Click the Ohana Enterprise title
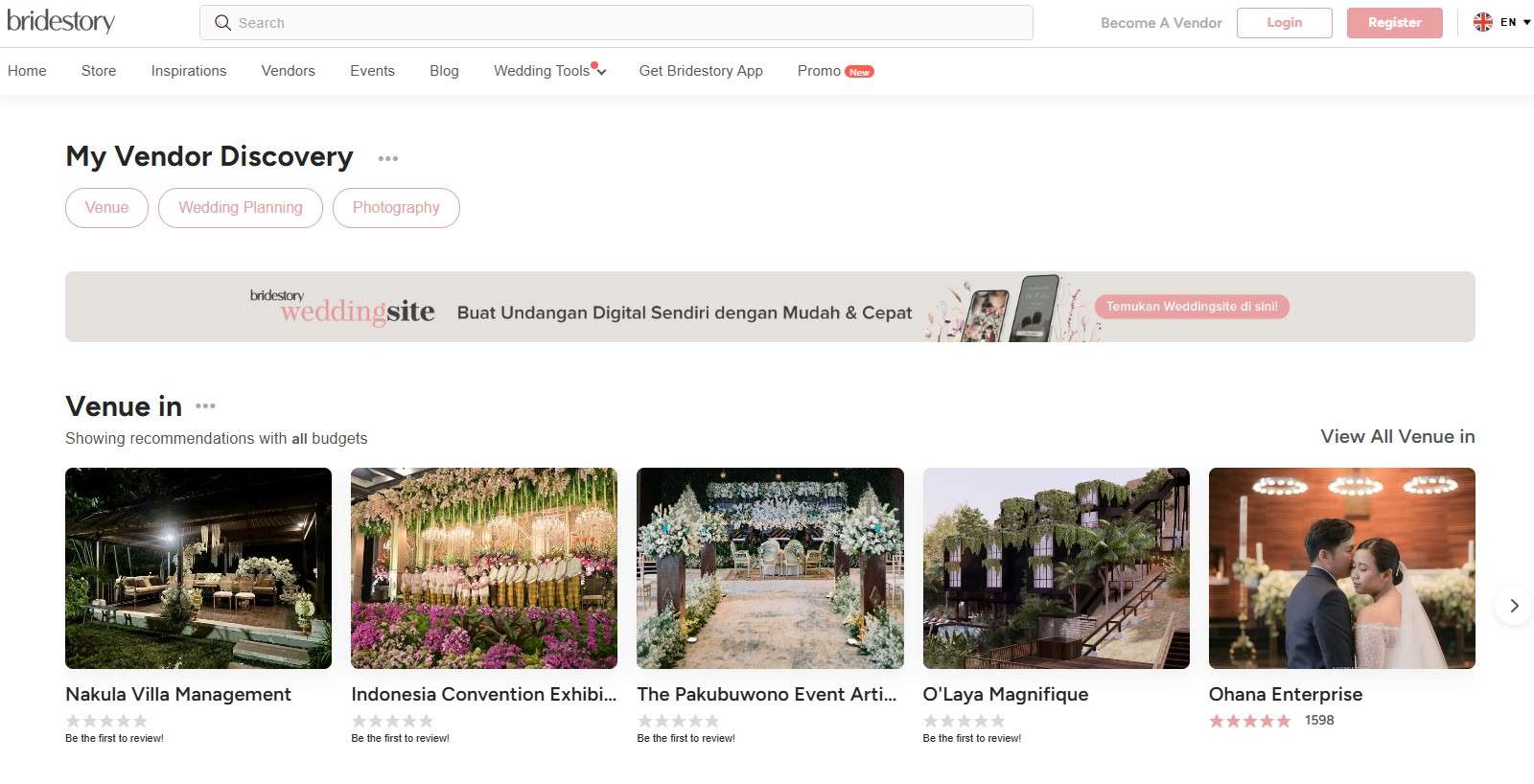The image size is (1534, 784). pyautogui.click(x=1286, y=695)
